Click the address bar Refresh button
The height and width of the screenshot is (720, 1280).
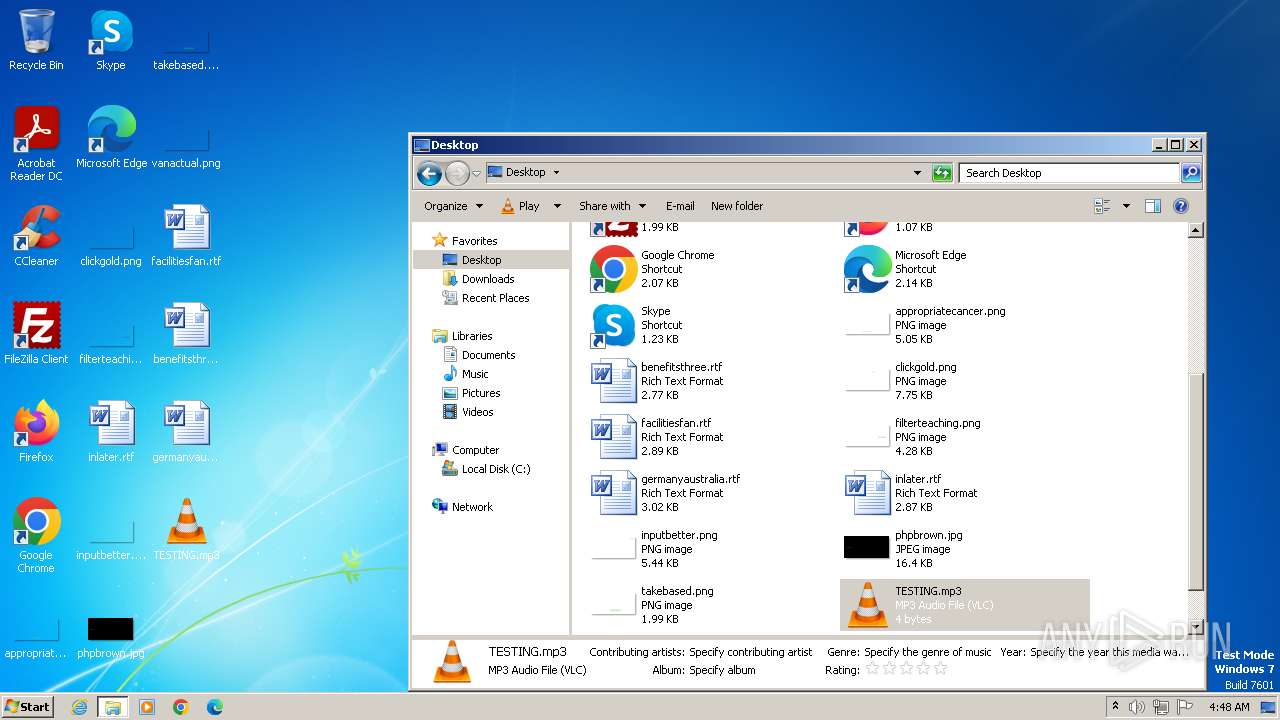point(942,173)
